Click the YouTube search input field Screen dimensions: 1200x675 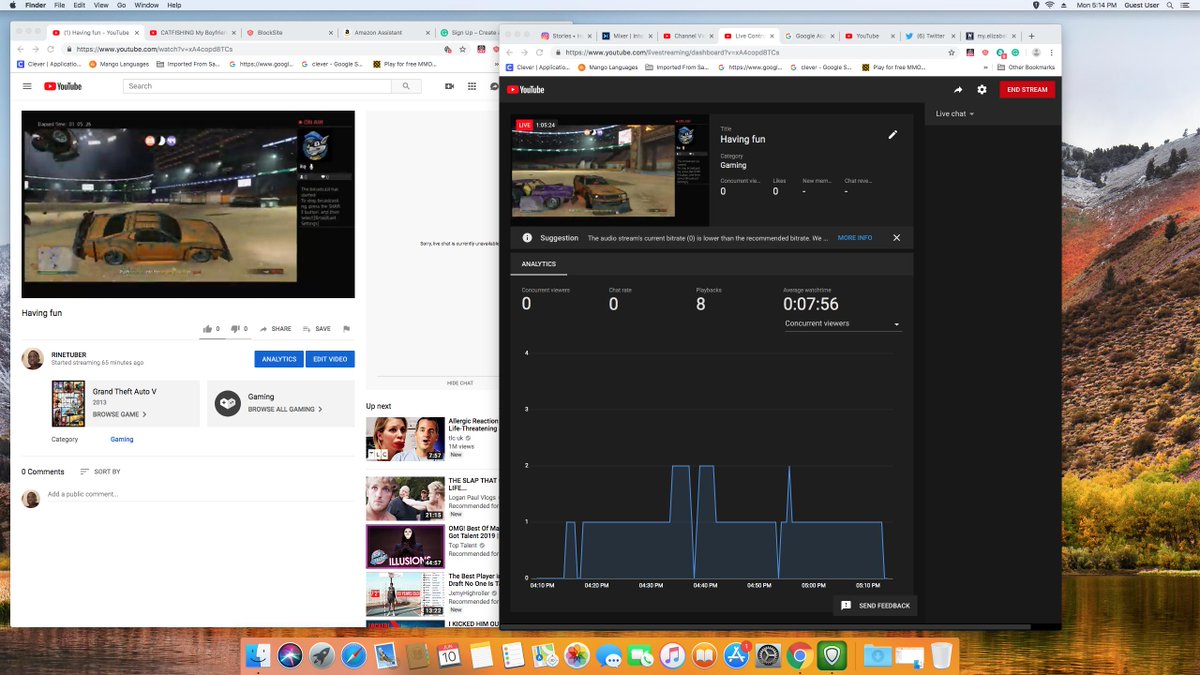click(257, 86)
